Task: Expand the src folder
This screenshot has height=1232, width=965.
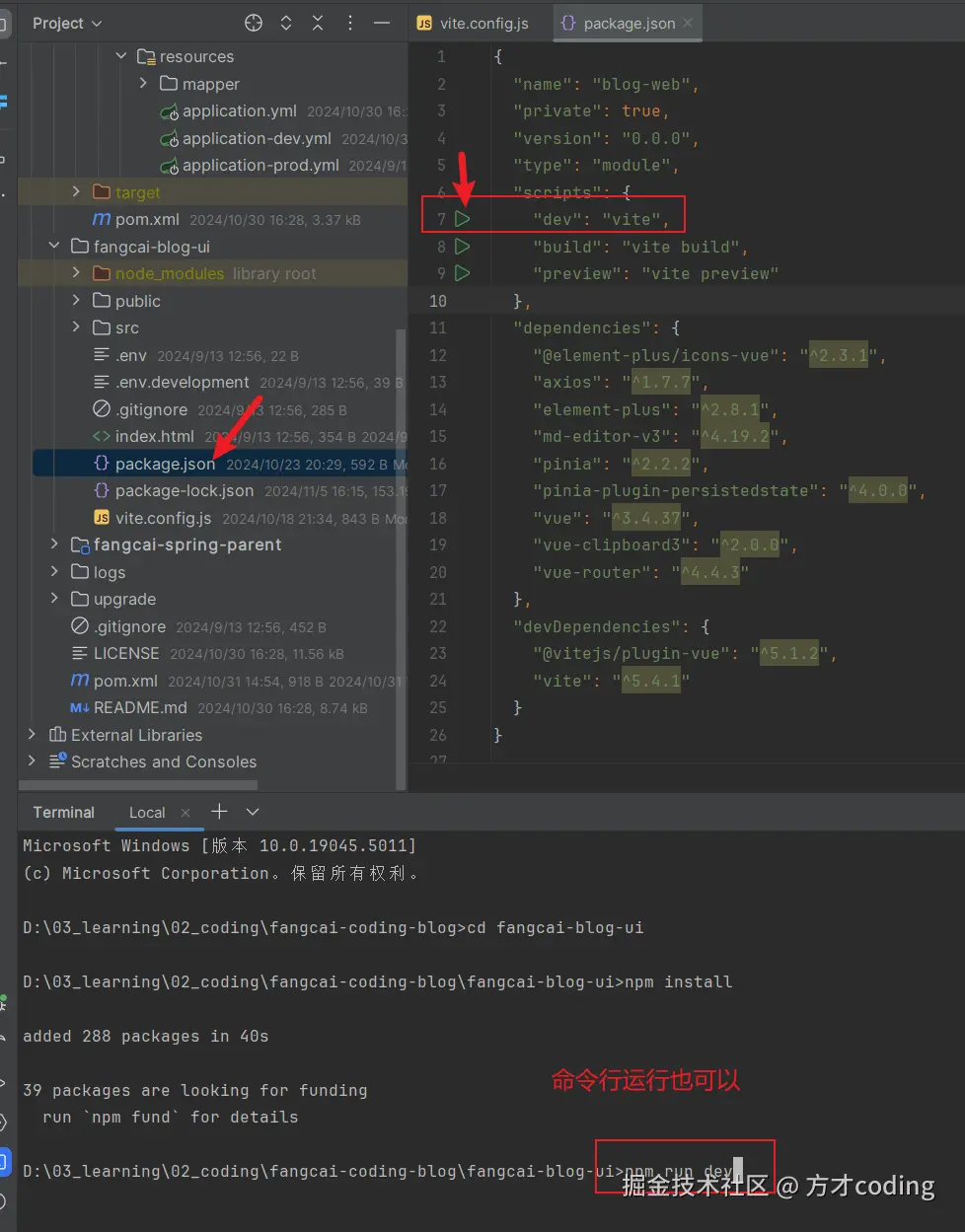Action: tap(76, 327)
